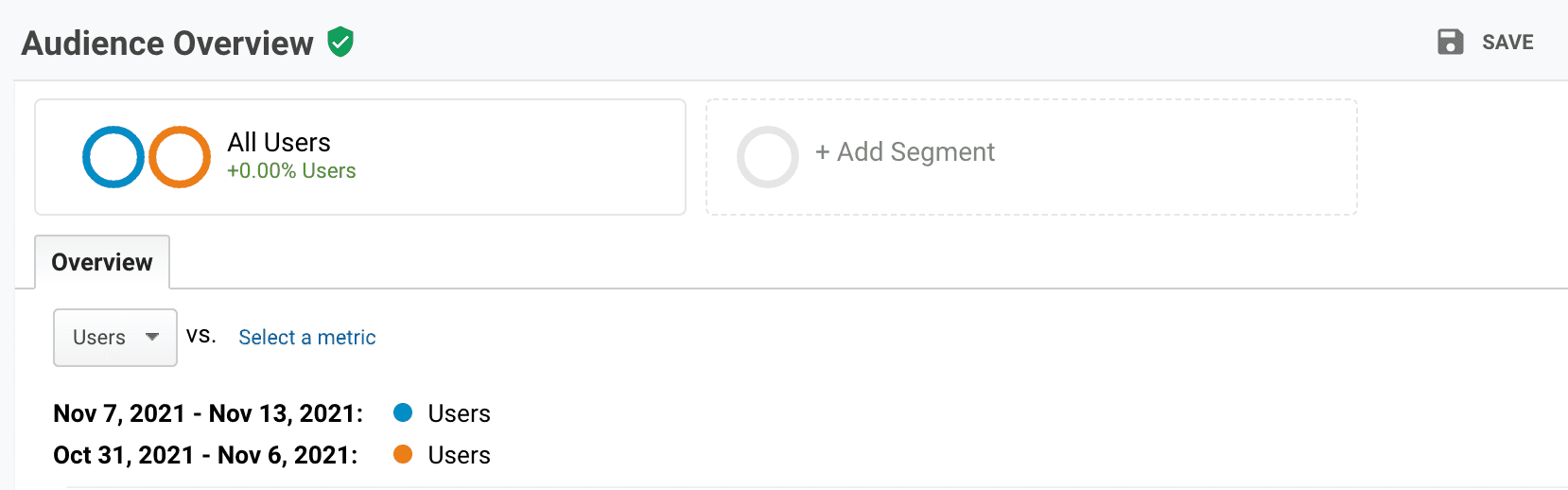Switch to the Overview tab
Viewport: 1568px width, 490px height.
(102, 262)
